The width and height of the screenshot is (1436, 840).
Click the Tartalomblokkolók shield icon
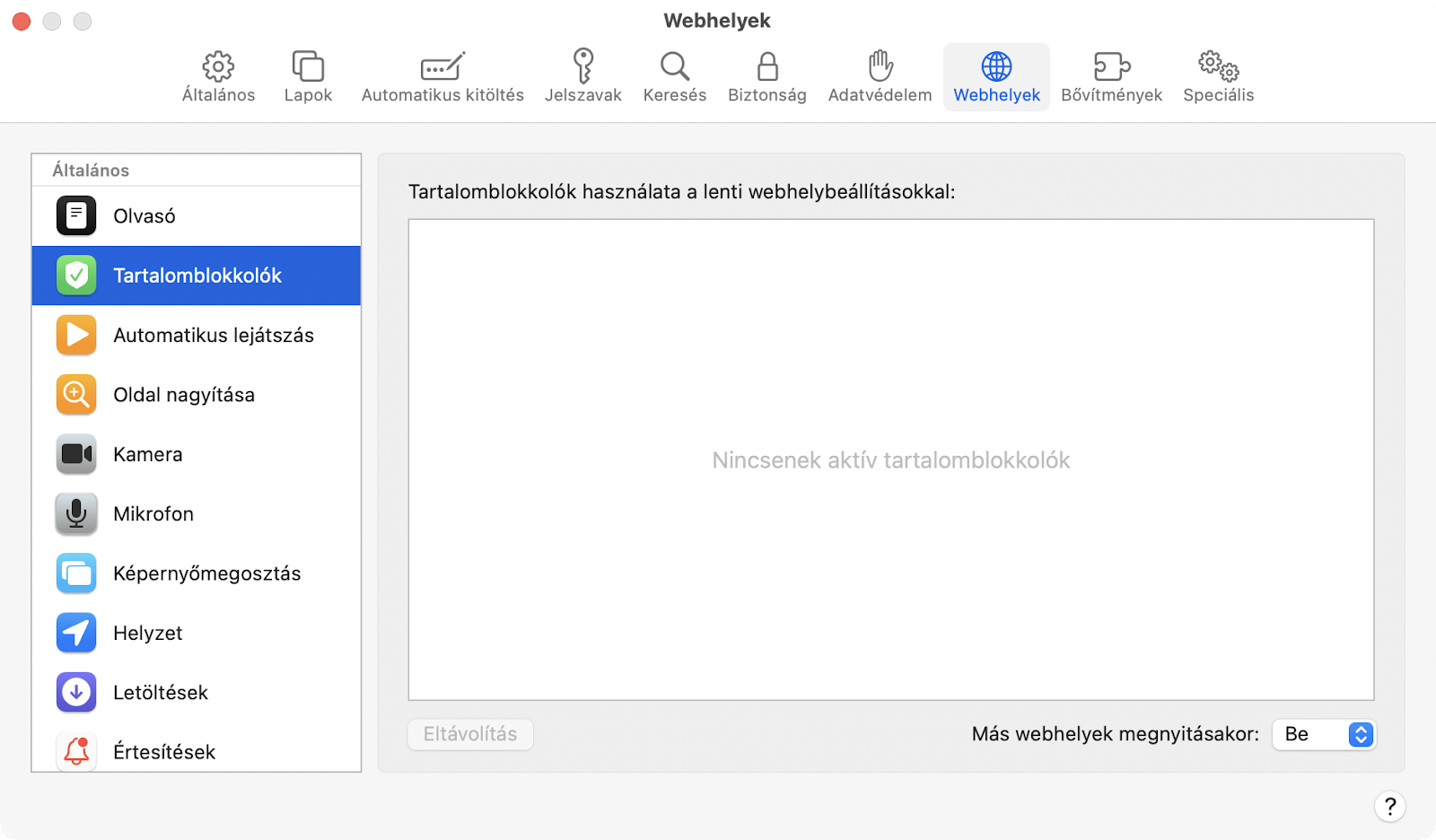76,276
